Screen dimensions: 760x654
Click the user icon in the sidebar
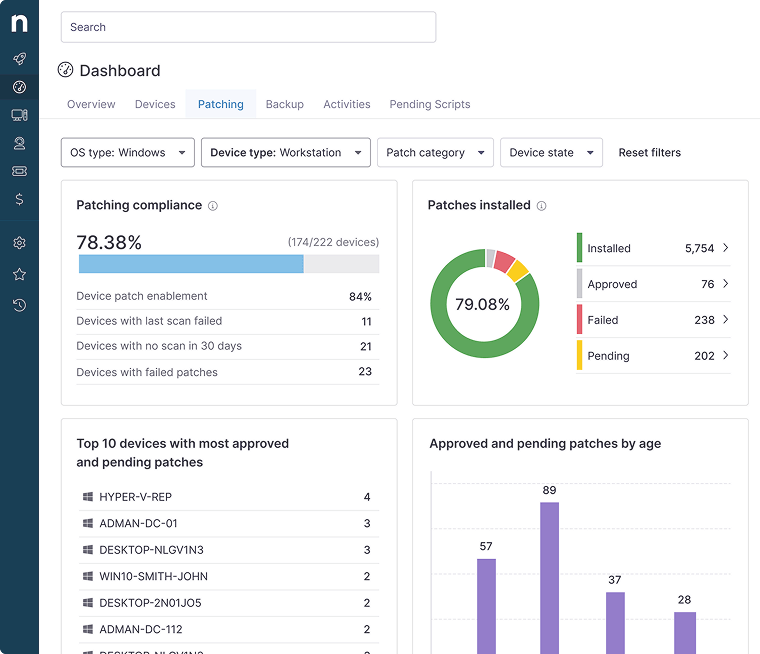click(19, 143)
